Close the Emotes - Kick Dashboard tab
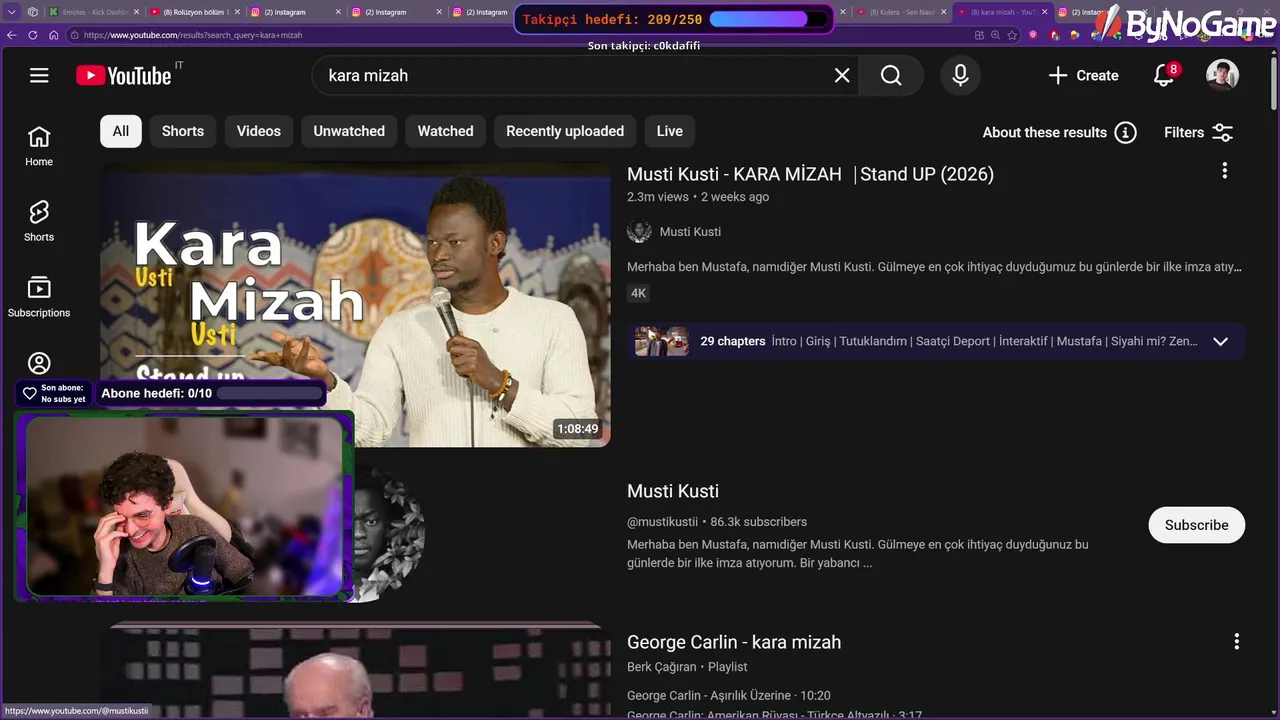Screen dimensions: 1280x720 click(136, 12)
